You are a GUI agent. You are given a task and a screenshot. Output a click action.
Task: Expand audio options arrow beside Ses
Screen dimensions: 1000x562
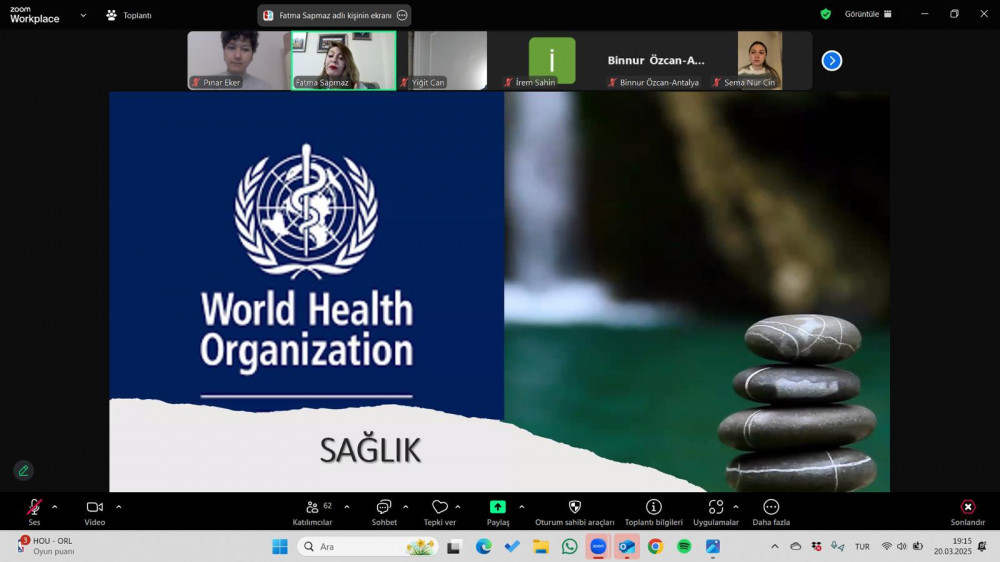(x=55, y=507)
